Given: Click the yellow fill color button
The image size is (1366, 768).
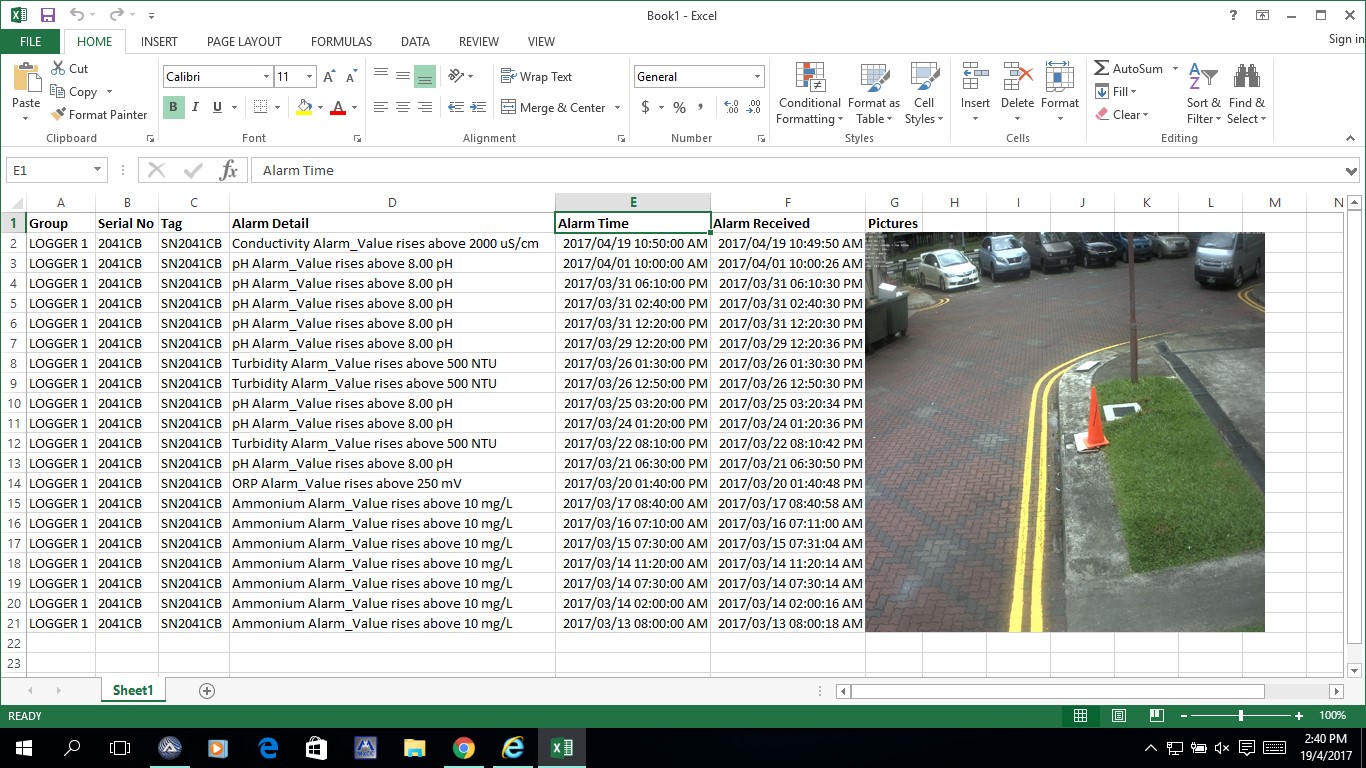Looking at the screenshot, I should [x=304, y=107].
